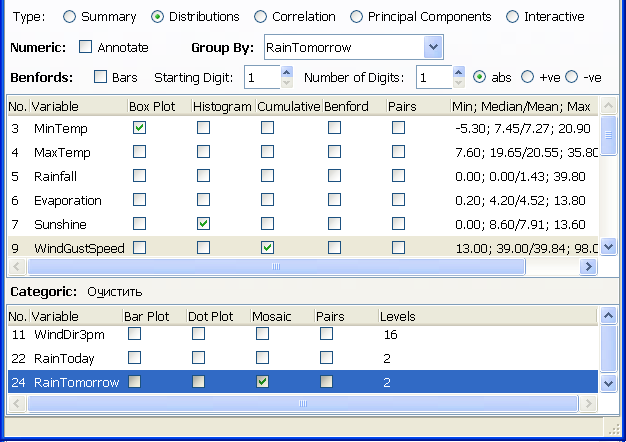Image resolution: width=626 pixels, height=442 pixels.
Task: Select the RainTomorrow row in categoric list
Action: [76, 382]
